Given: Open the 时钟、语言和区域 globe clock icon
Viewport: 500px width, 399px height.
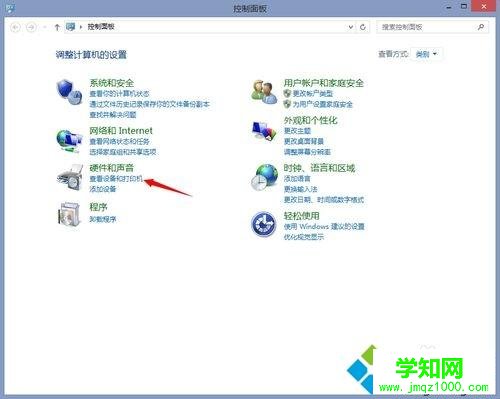Looking at the screenshot, I should (264, 177).
